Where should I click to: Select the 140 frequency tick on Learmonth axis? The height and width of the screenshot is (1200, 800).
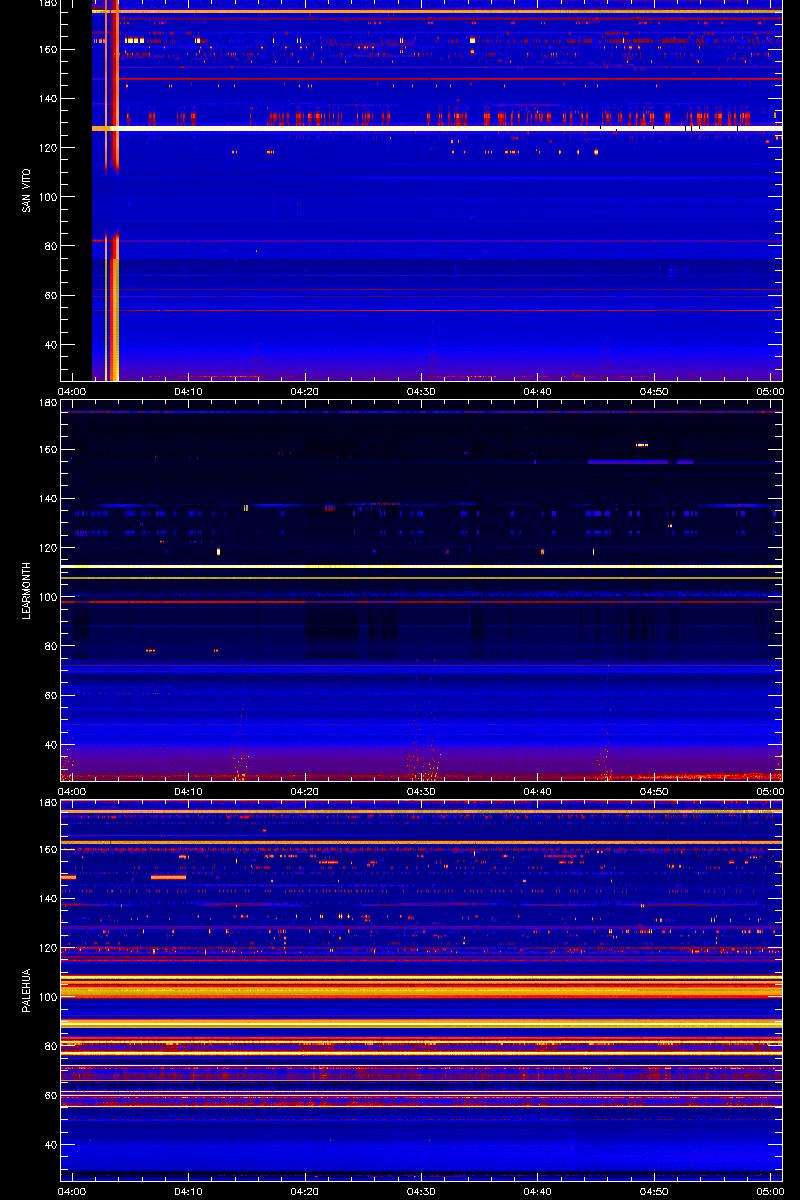coord(46,499)
